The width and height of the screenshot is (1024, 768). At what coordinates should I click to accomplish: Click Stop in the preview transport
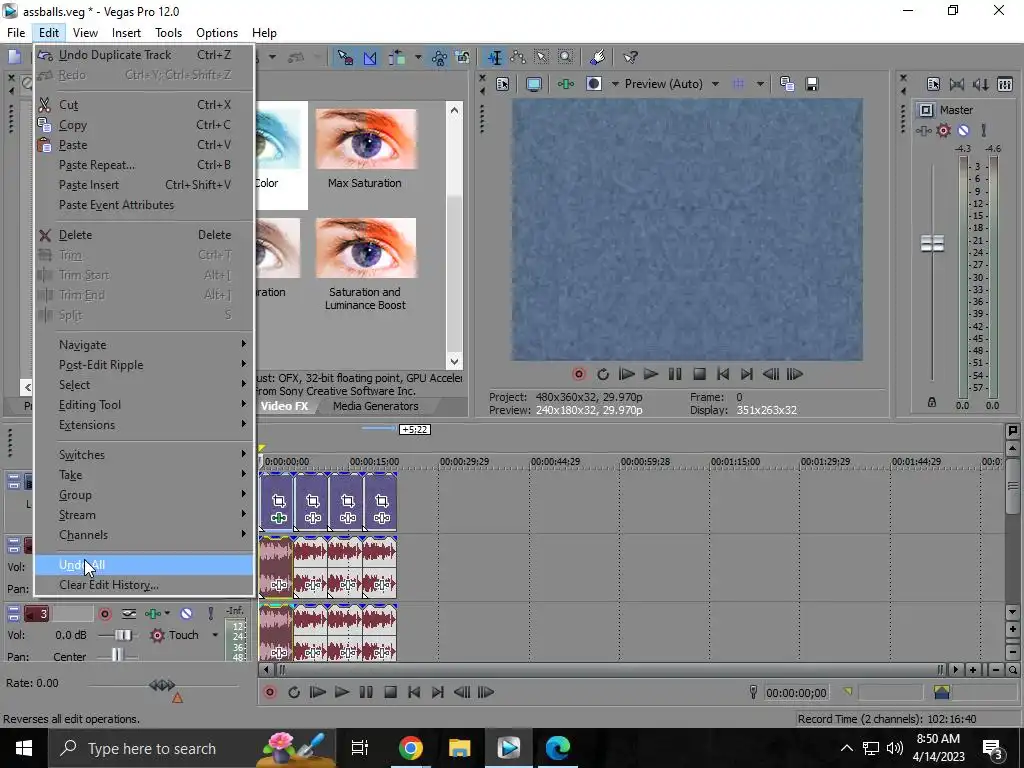(x=699, y=374)
